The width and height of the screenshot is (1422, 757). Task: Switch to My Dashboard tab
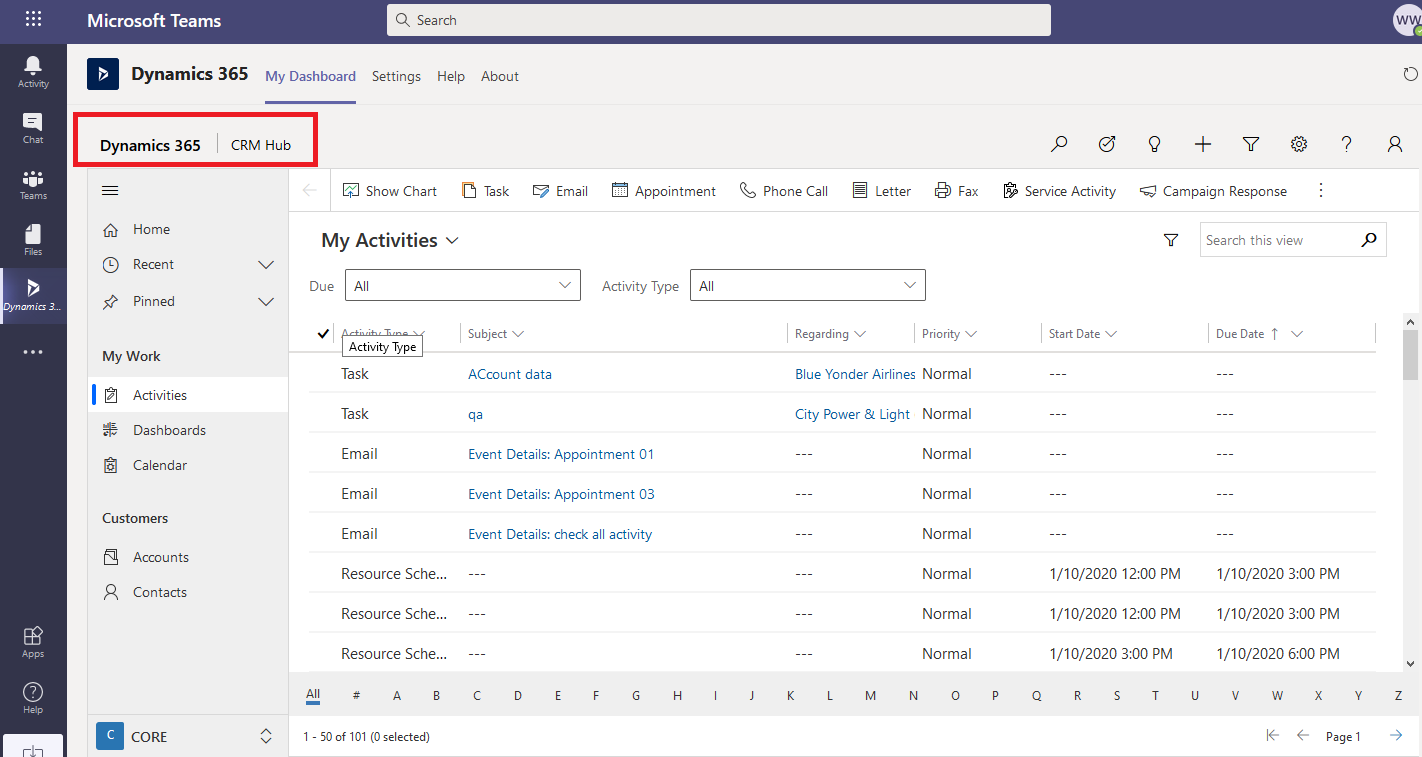tap(310, 76)
